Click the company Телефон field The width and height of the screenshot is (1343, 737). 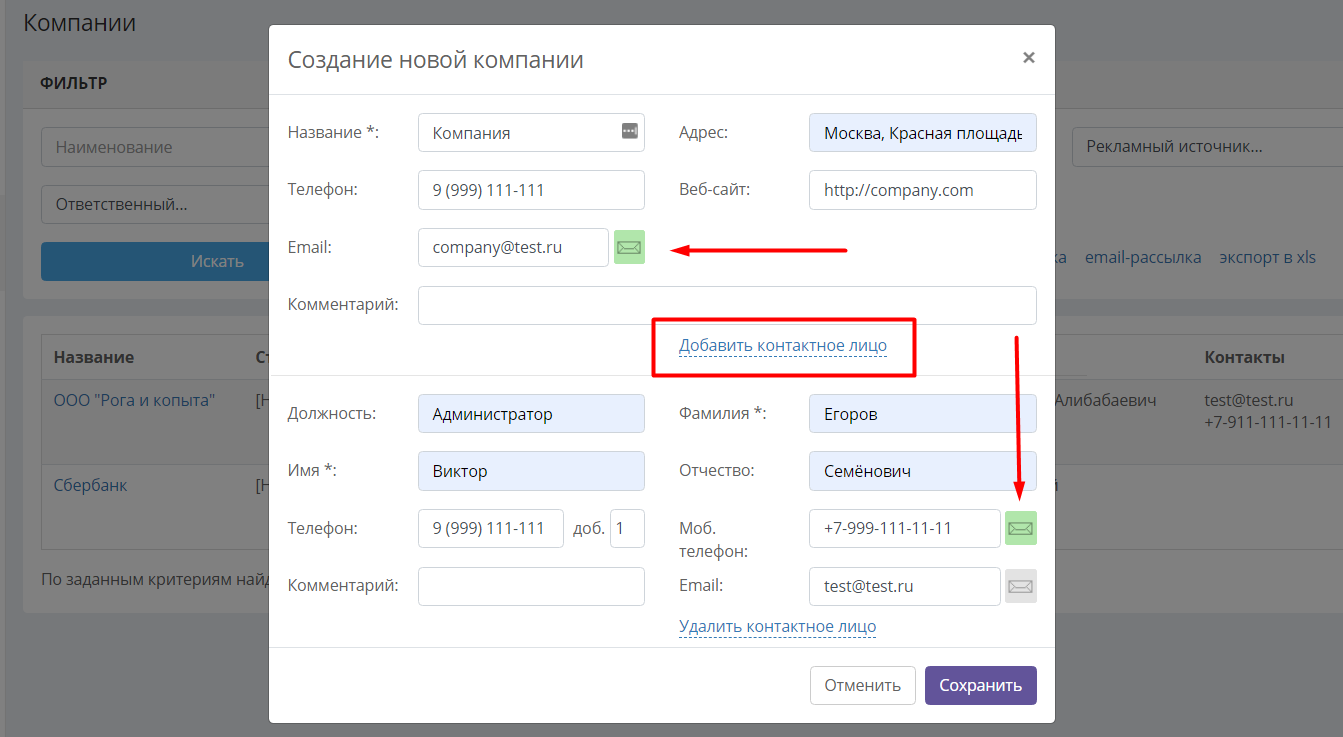pos(531,190)
